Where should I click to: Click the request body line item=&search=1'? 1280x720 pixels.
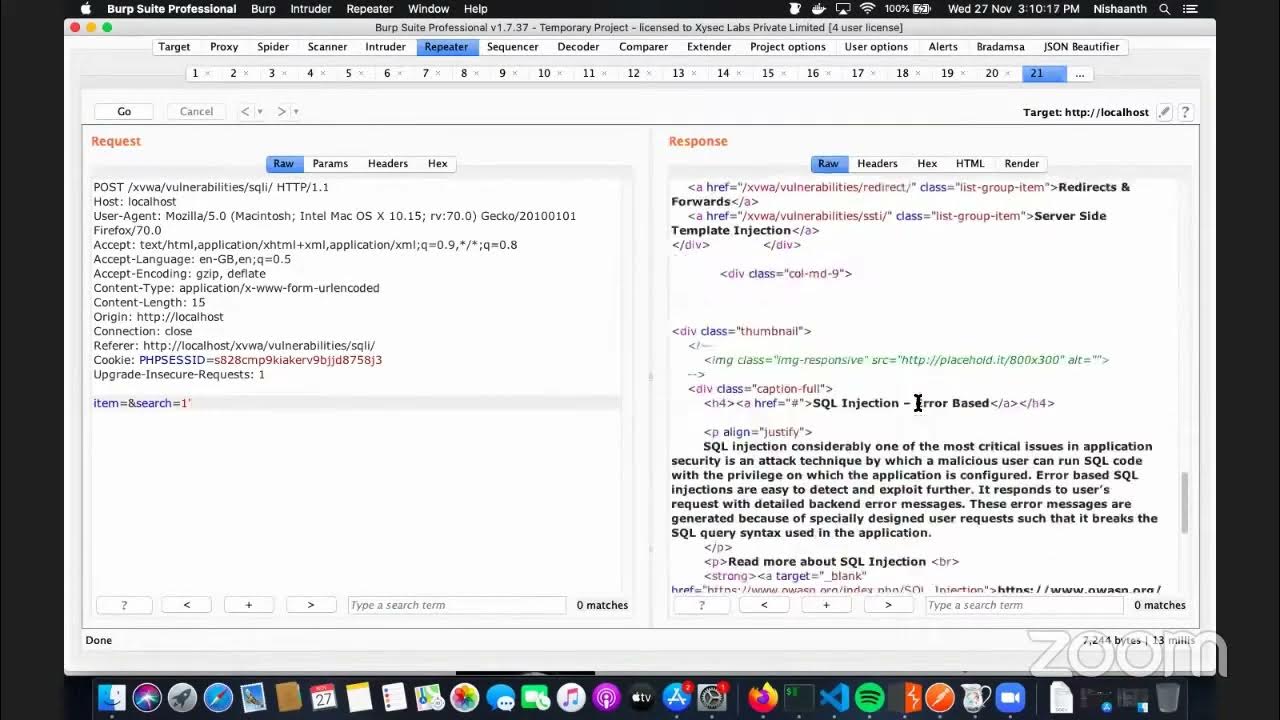[x=142, y=403]
